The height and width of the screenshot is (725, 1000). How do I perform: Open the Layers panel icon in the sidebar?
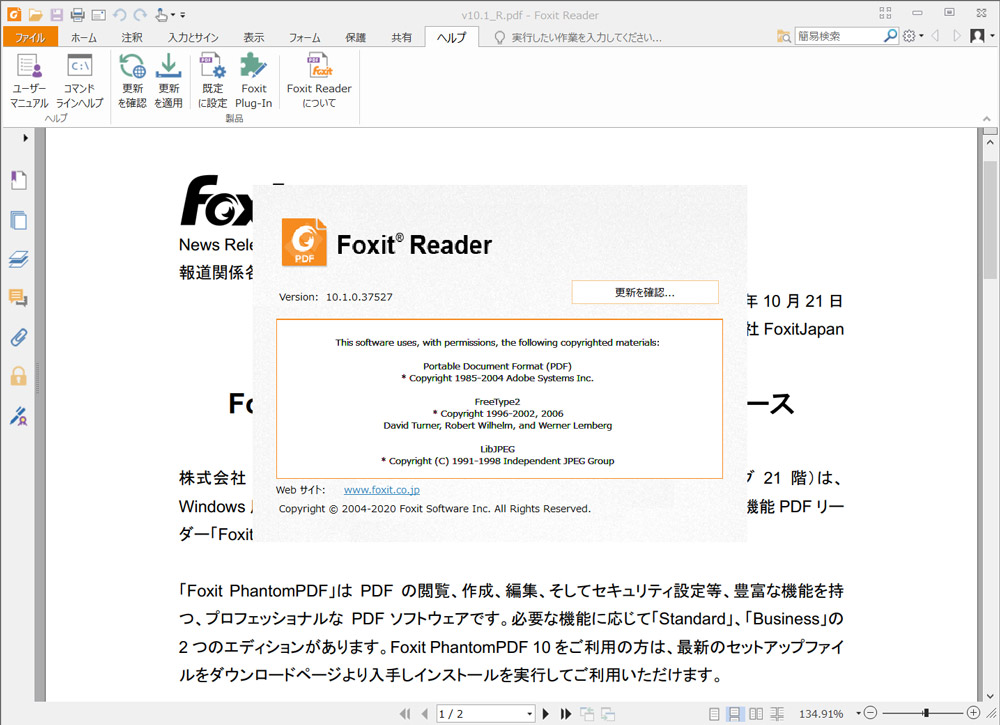click(x=17, y=259)
